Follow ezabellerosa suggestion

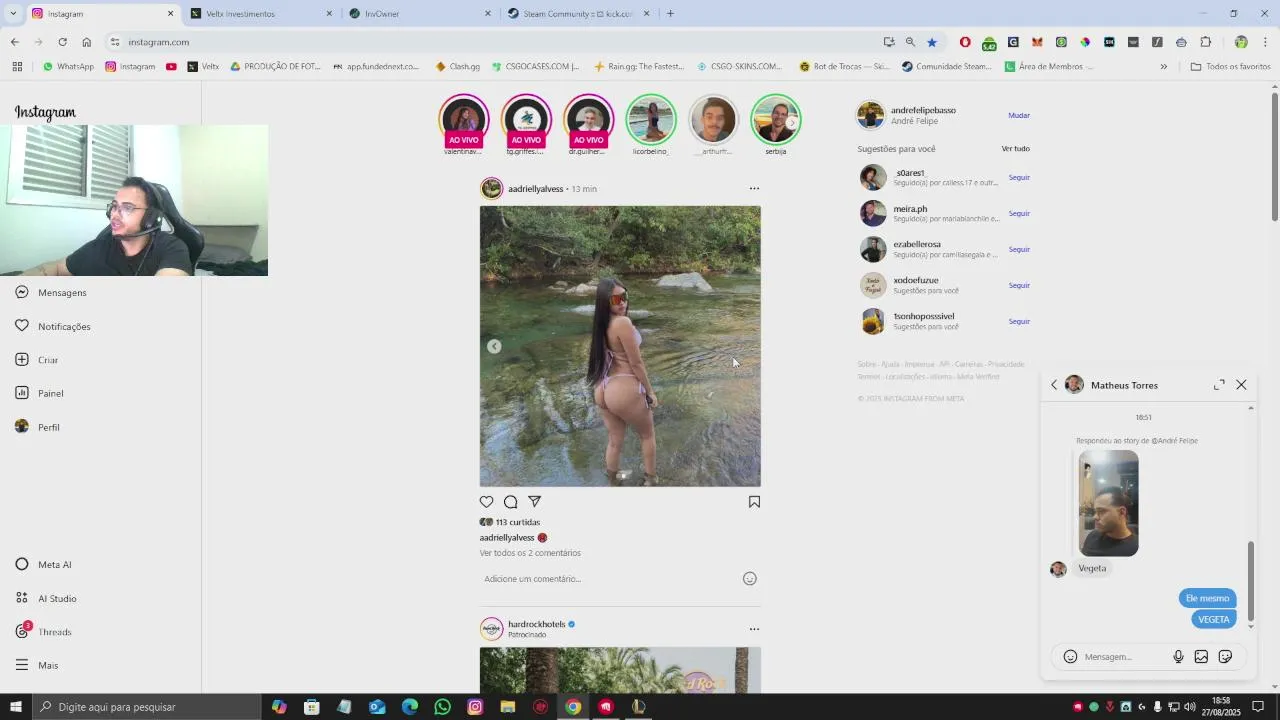[1019, 249]
